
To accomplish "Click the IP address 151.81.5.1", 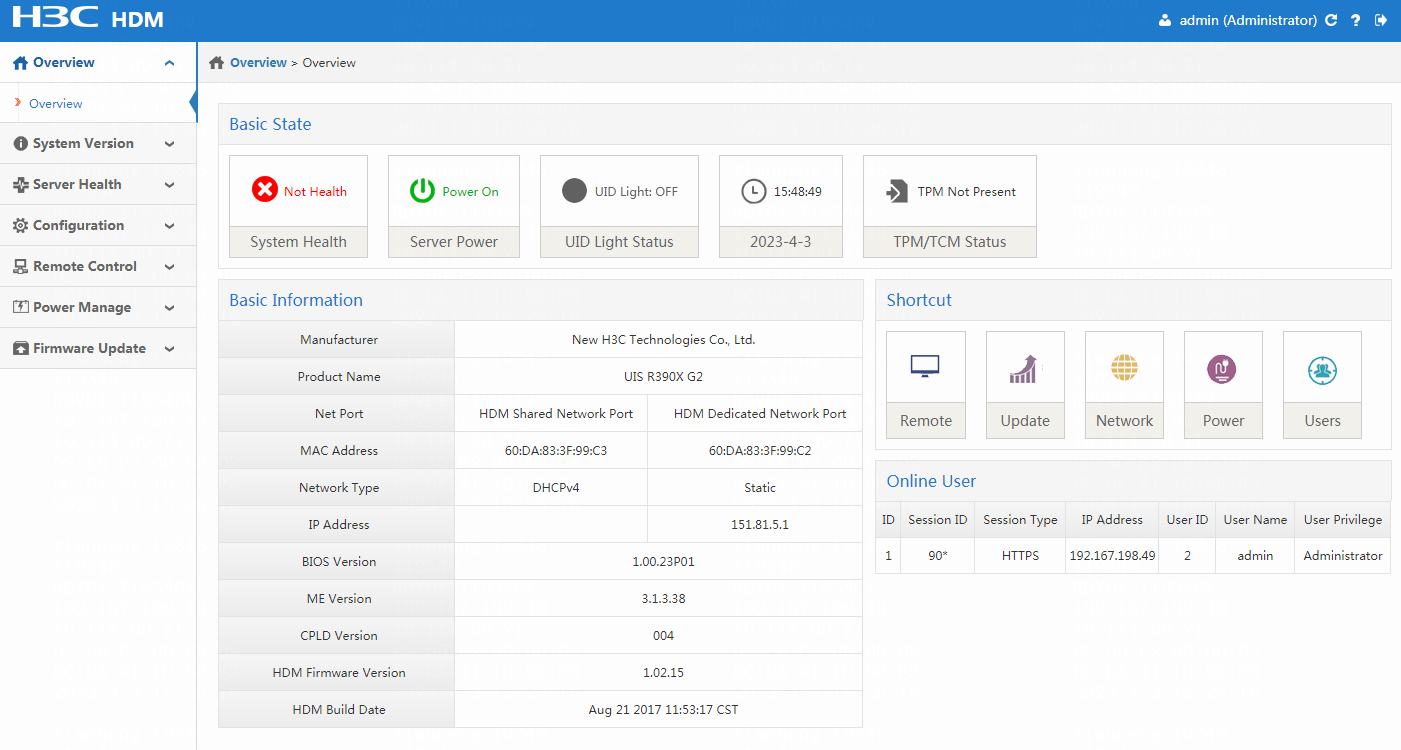I will coord(759,525).
